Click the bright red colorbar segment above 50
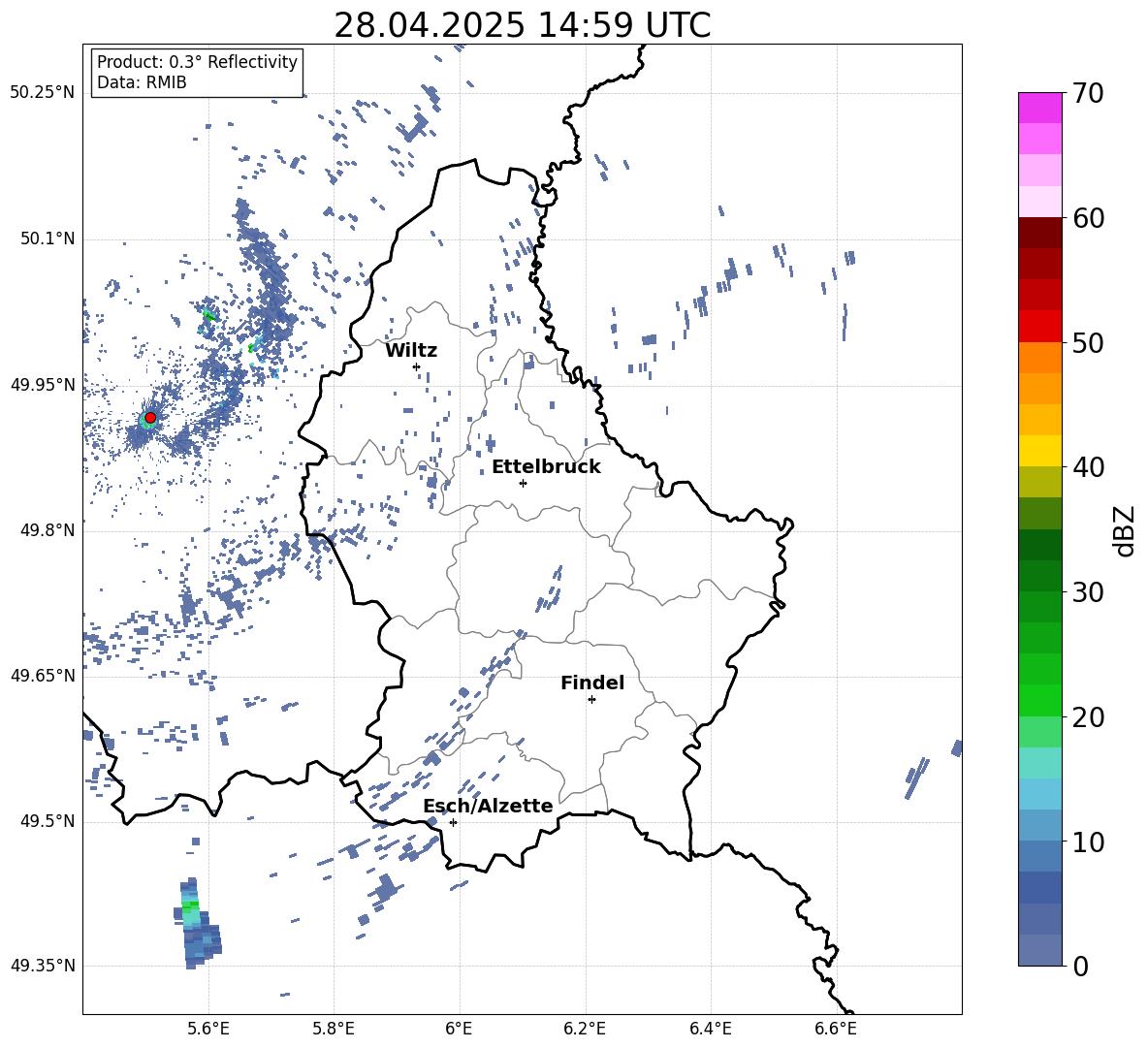Image resolution: width=1148 pixels, height=1048 pixels. pyautogui.click(x=1039, y=327)
